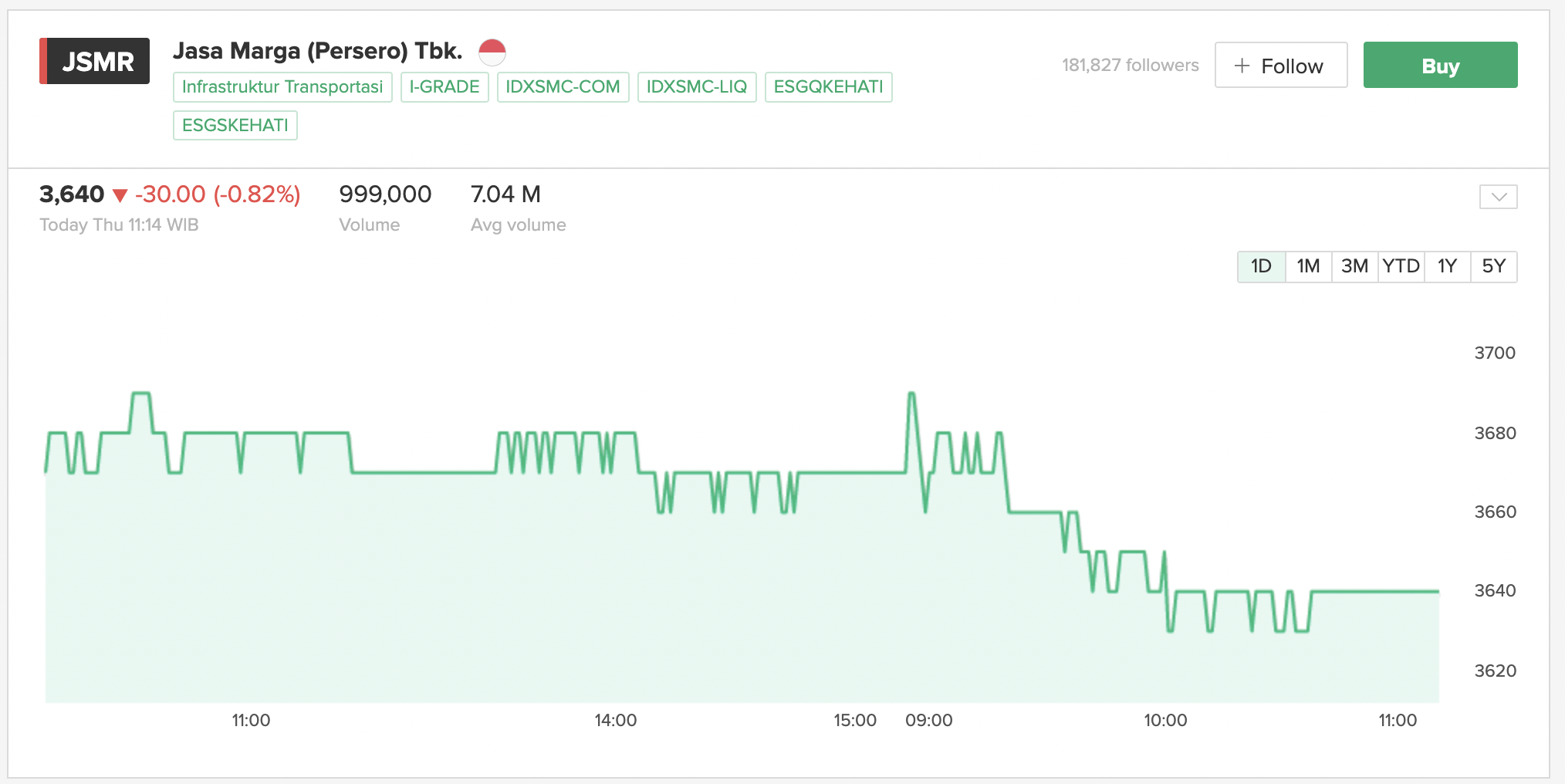Click the 3680 price axis label
This screenshot has height=784, width=1565.
(x=1495, y=434)
